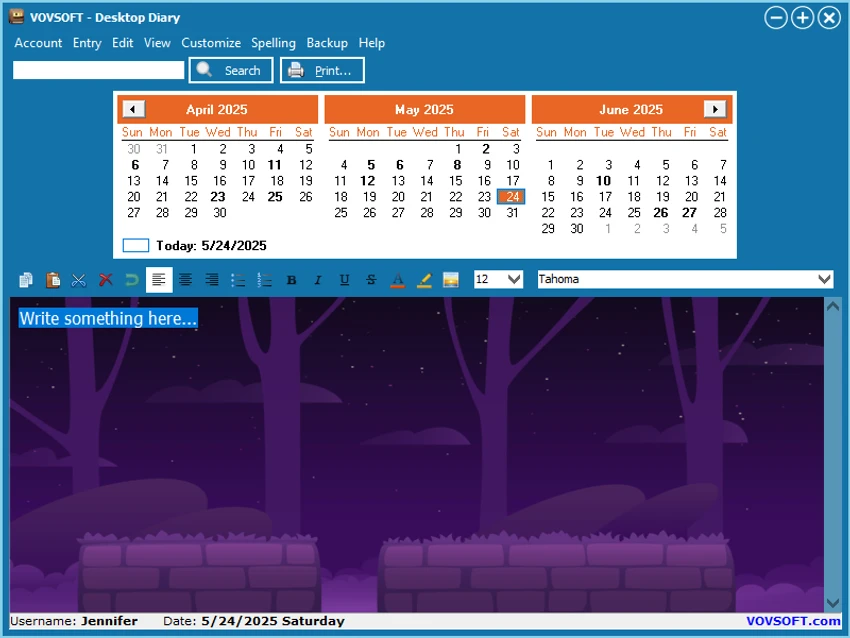Click Today: 5/24/2025 link

tap(211, 246)
